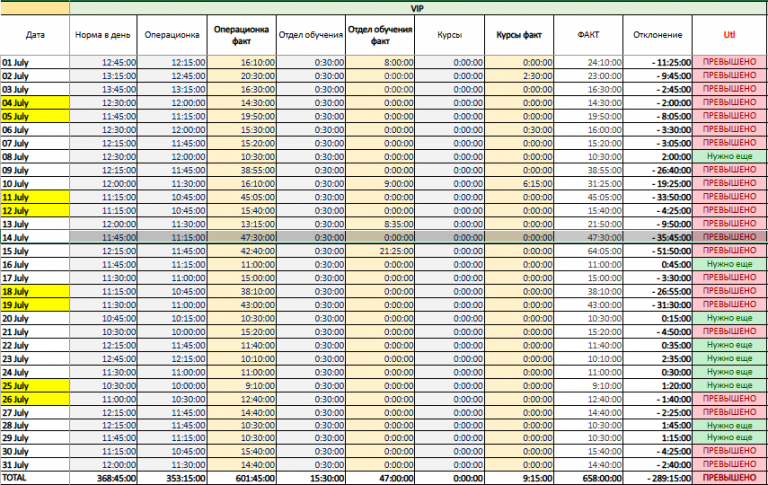Image resolution: width=768 pixels, height=485 pixels.
Task: Click the Операционка факт column header
Action: pyautogui.click(x=241, y=35)
